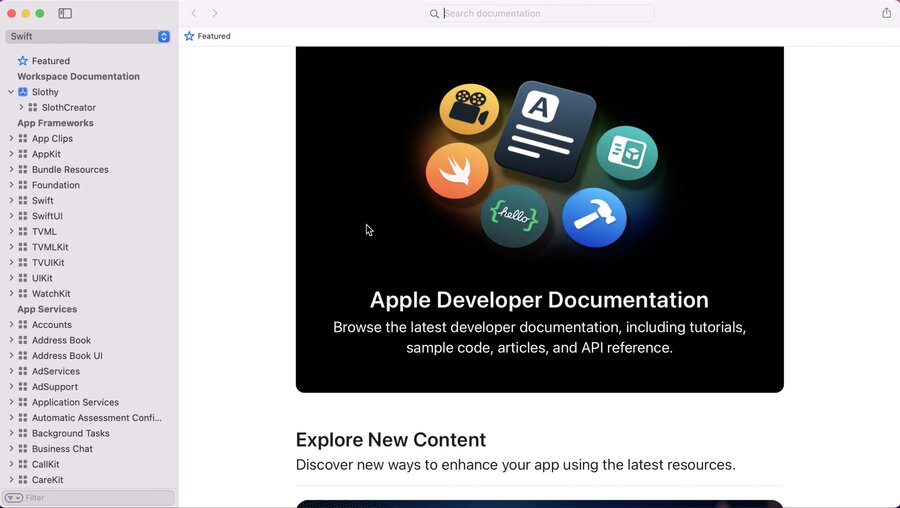The height and width of the screenshot is (508, 900).
Task: Click the large document A icon
Action: tap(545, 131)
